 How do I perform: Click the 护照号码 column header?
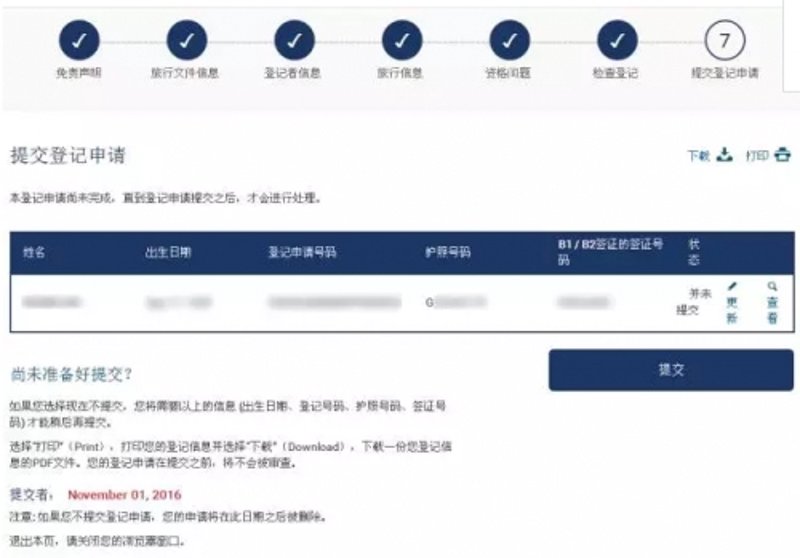[448, 252]
